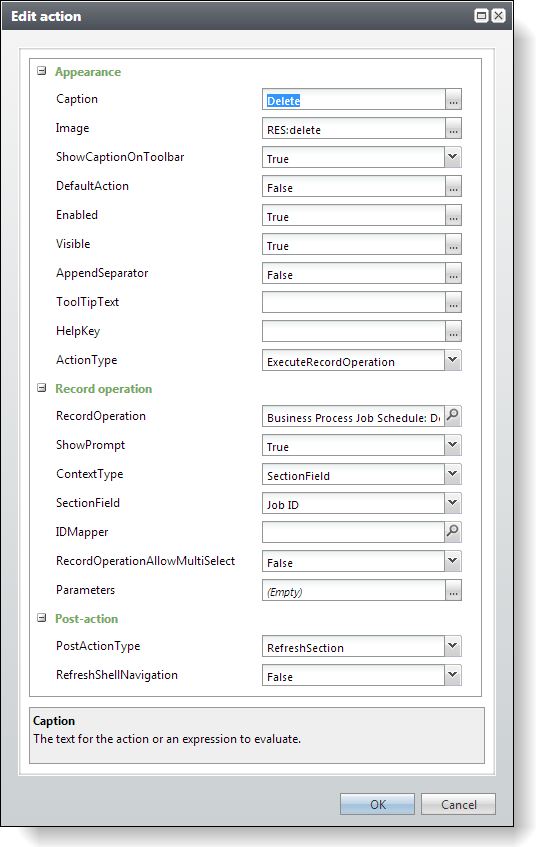This screenshot has width=536, height=847.
Task: Open the Visible expression ellipsis button
Action: 453,244
